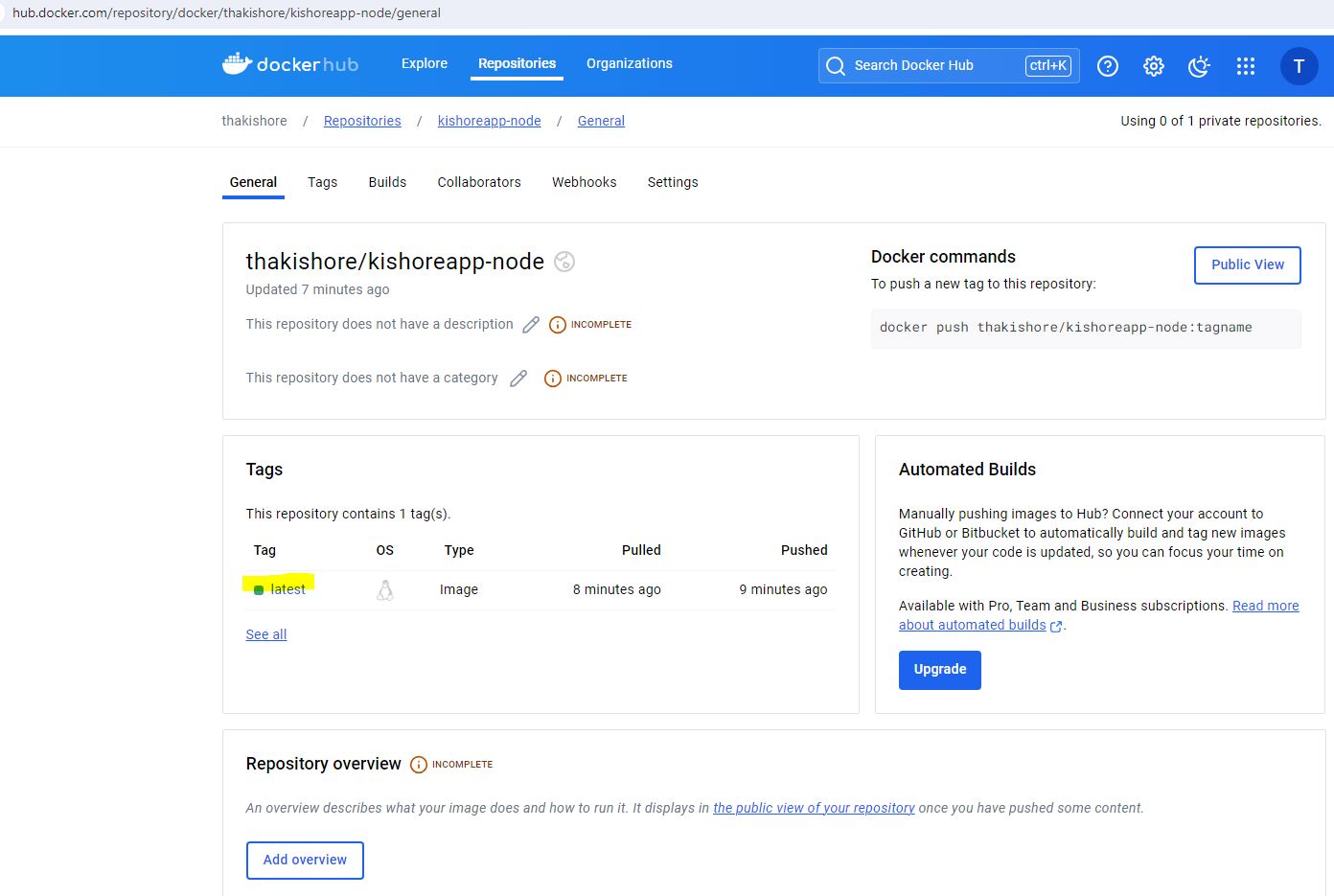Screen dimensions: 1334x896
Task: Open the user avatar T menu
Action: click(1299, 66)
